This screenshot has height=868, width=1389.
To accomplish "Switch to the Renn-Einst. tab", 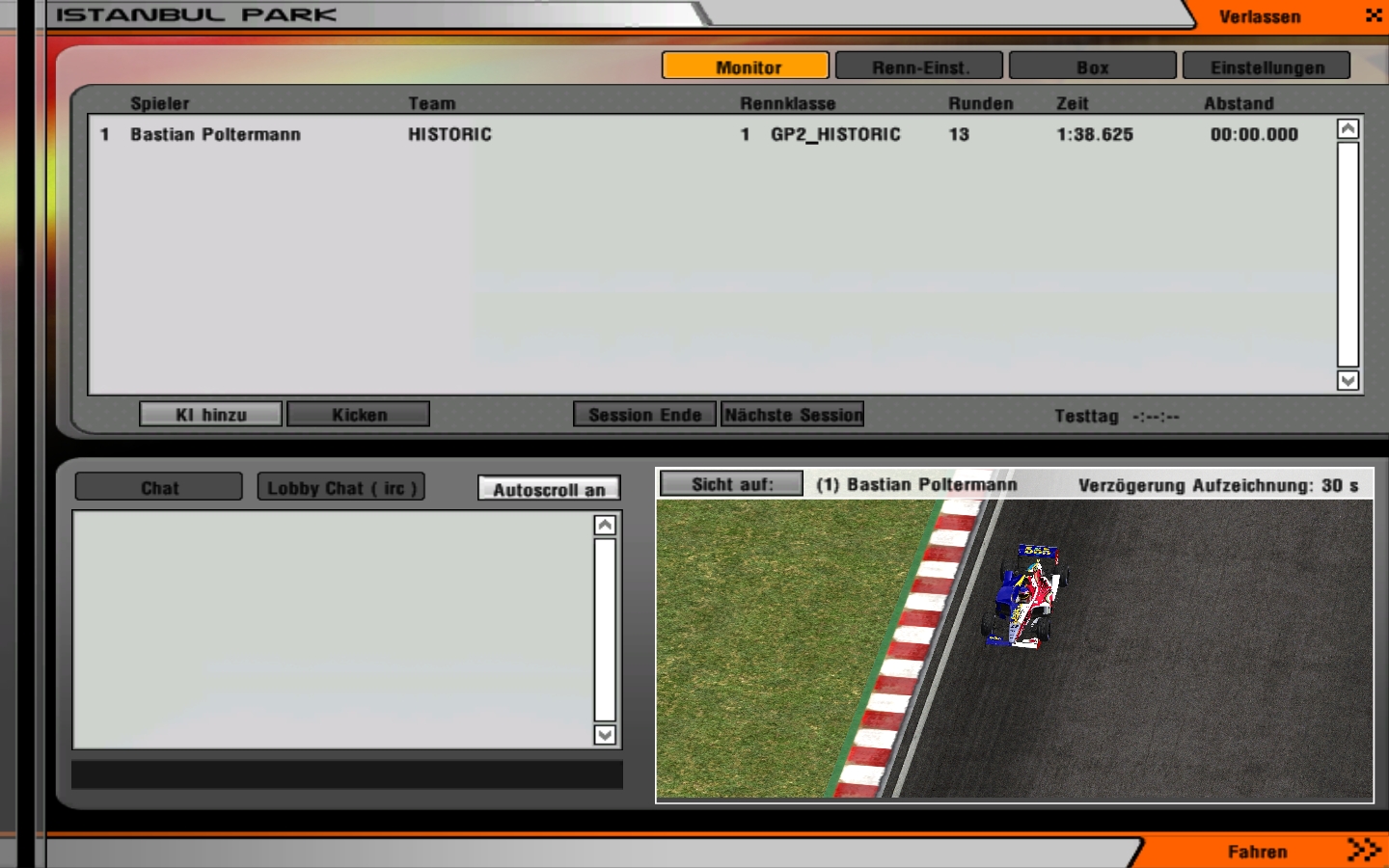I will click(x=919, y=67).
